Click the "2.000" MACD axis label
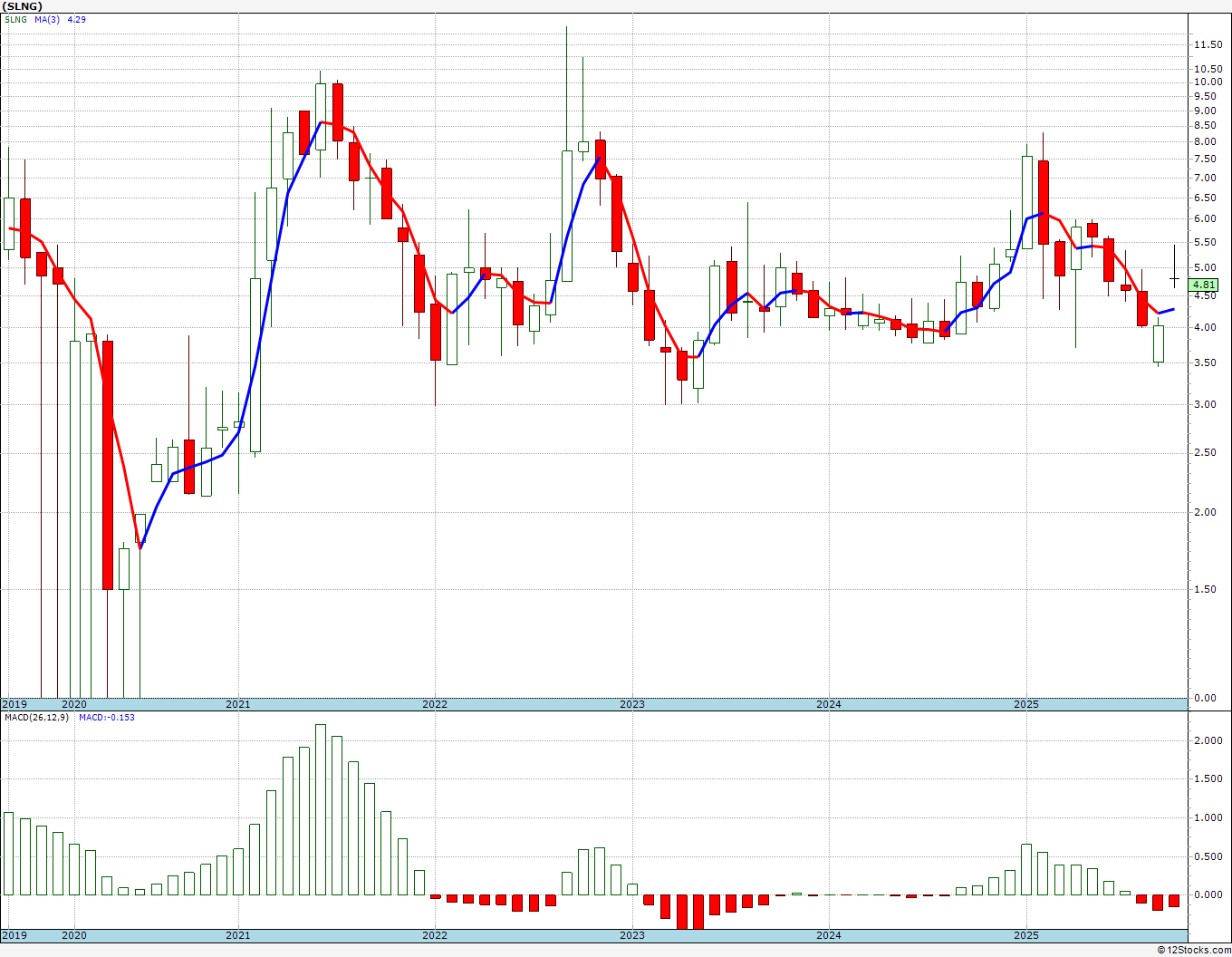Viewport: 1232px width, 957px height. 1208,740
